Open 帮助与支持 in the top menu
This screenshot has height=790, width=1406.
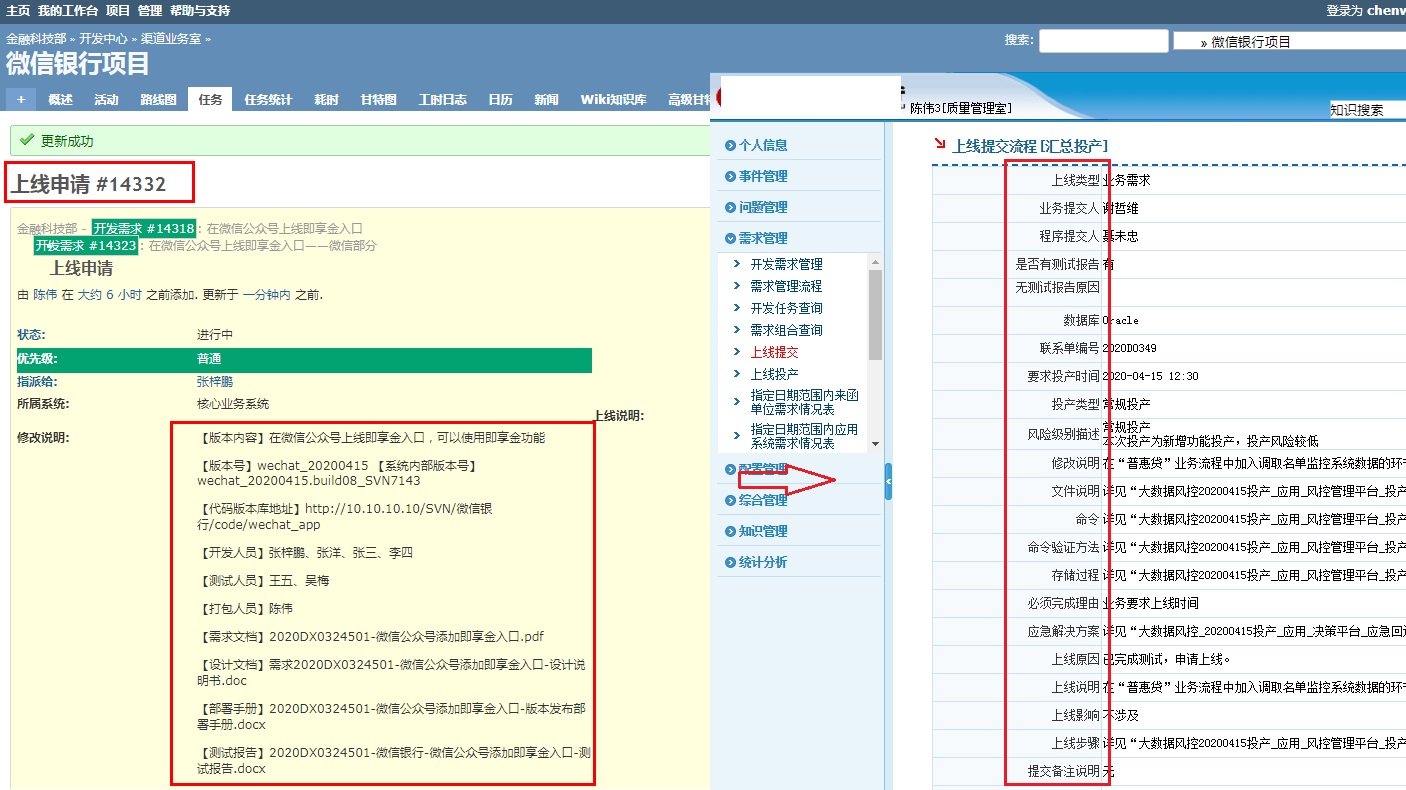200,11
